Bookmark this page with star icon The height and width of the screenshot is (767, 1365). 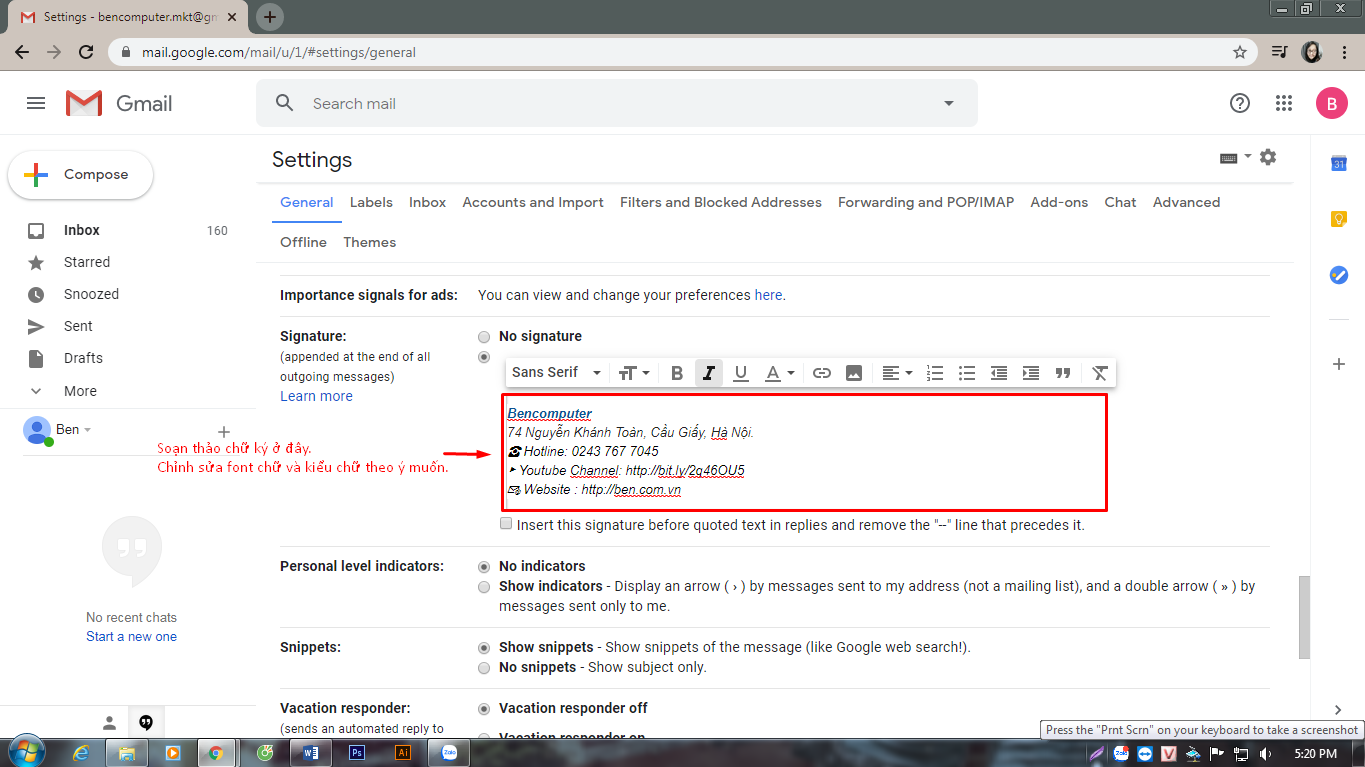(1240, 52)
